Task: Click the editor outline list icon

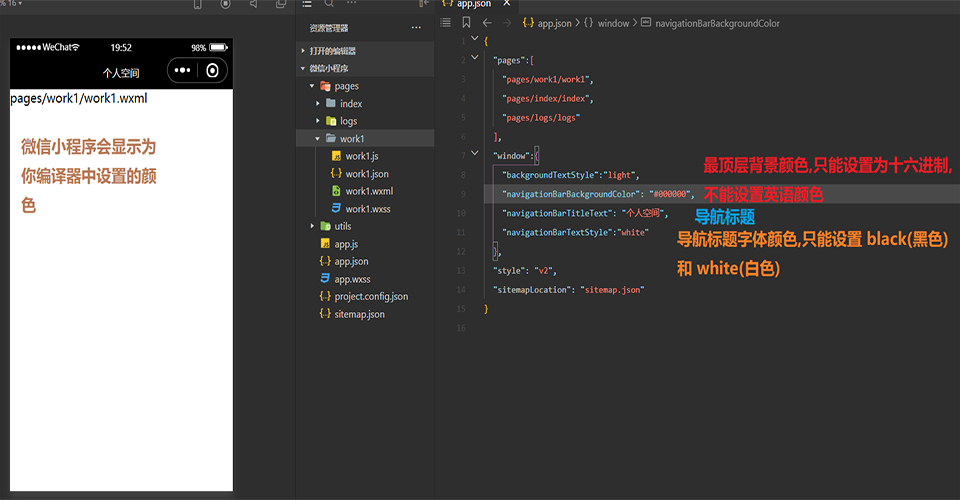Action: (x=446, y=23)
